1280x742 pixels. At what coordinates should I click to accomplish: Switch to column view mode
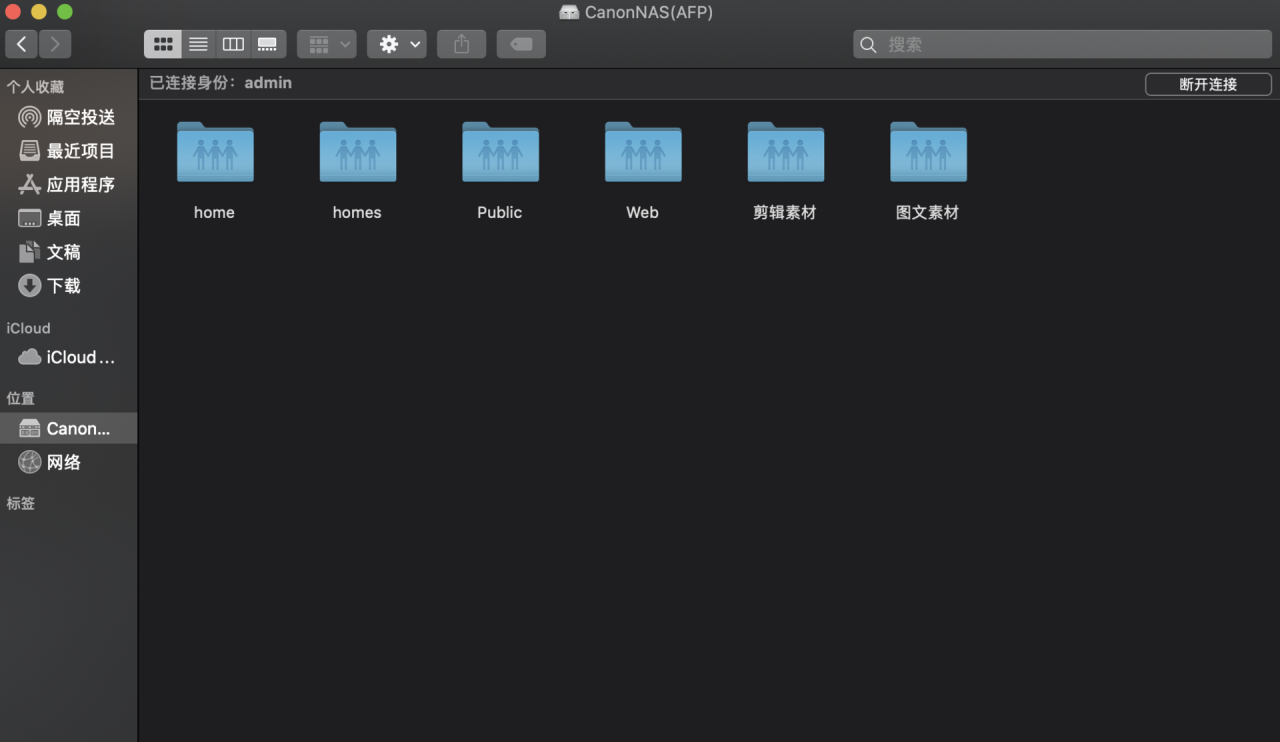tap(233, 44)
